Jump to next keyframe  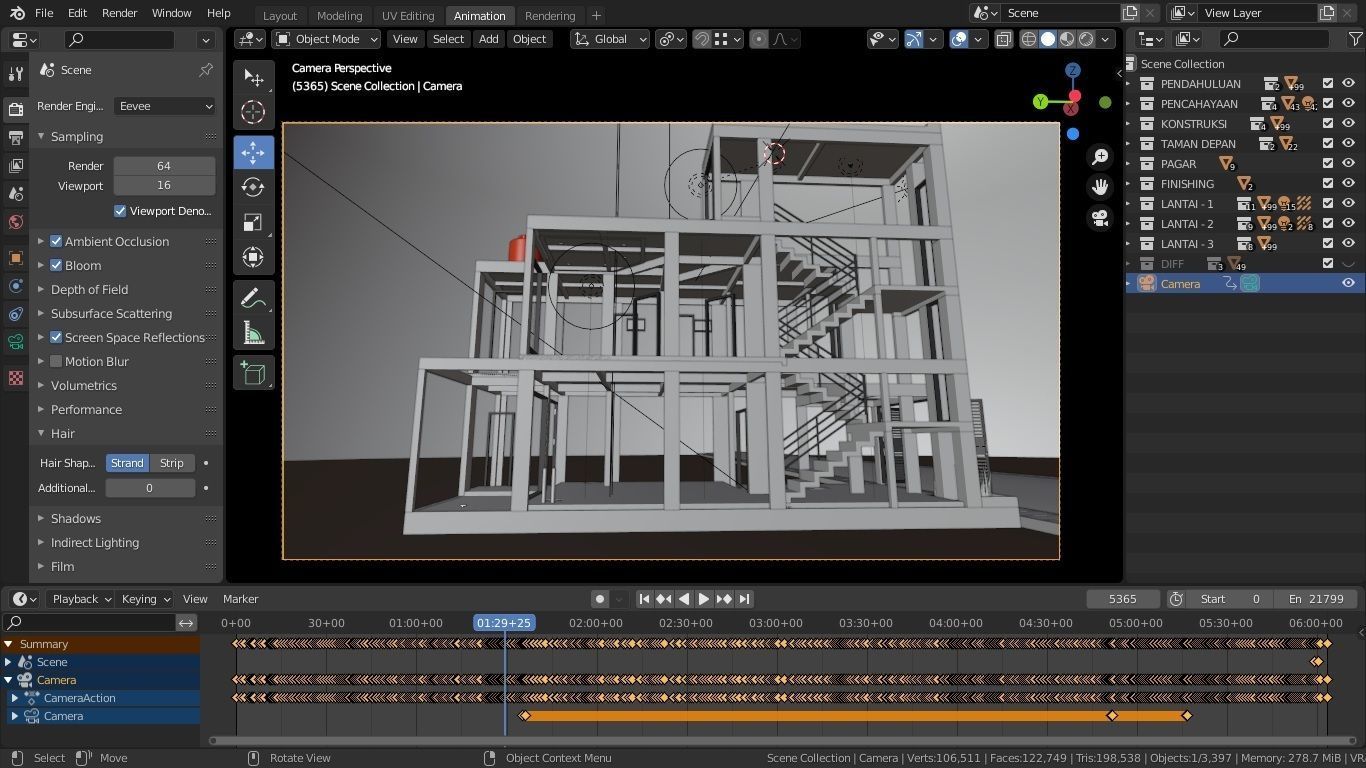click(x=724, y=599)
